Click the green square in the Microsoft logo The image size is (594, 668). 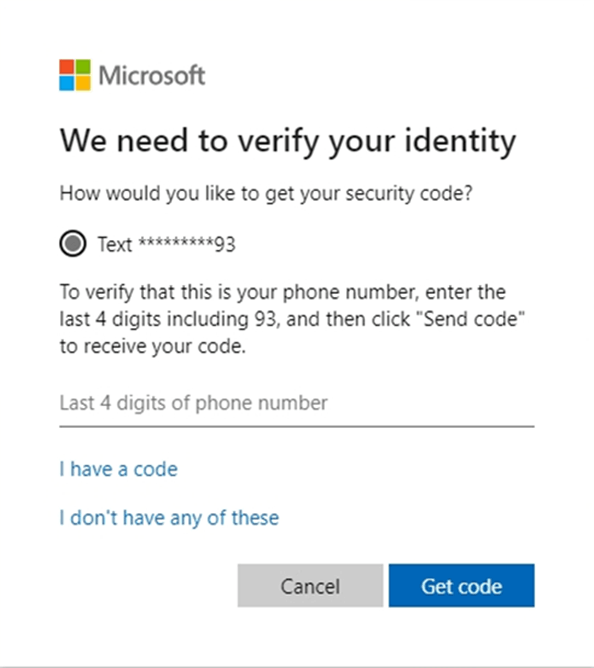(x=83, y=67)
